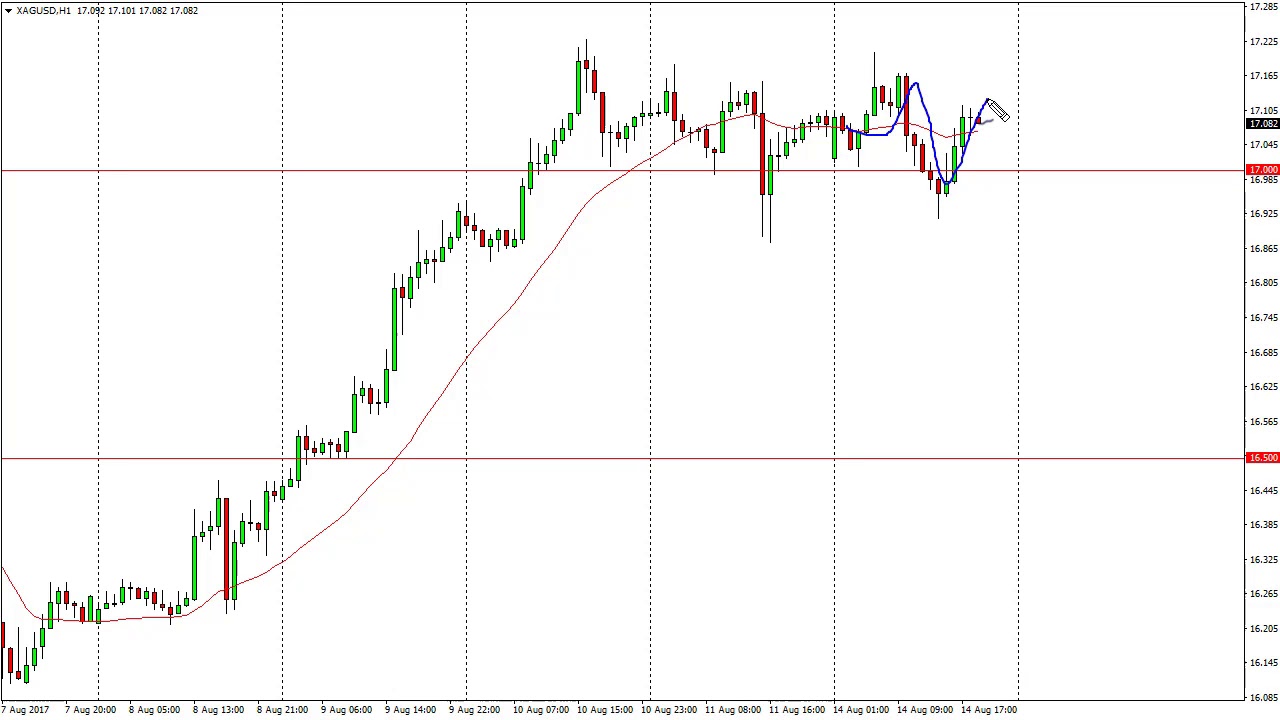
Task: Click the 9 Aug 22:00 time label
Action: point(474,711)
